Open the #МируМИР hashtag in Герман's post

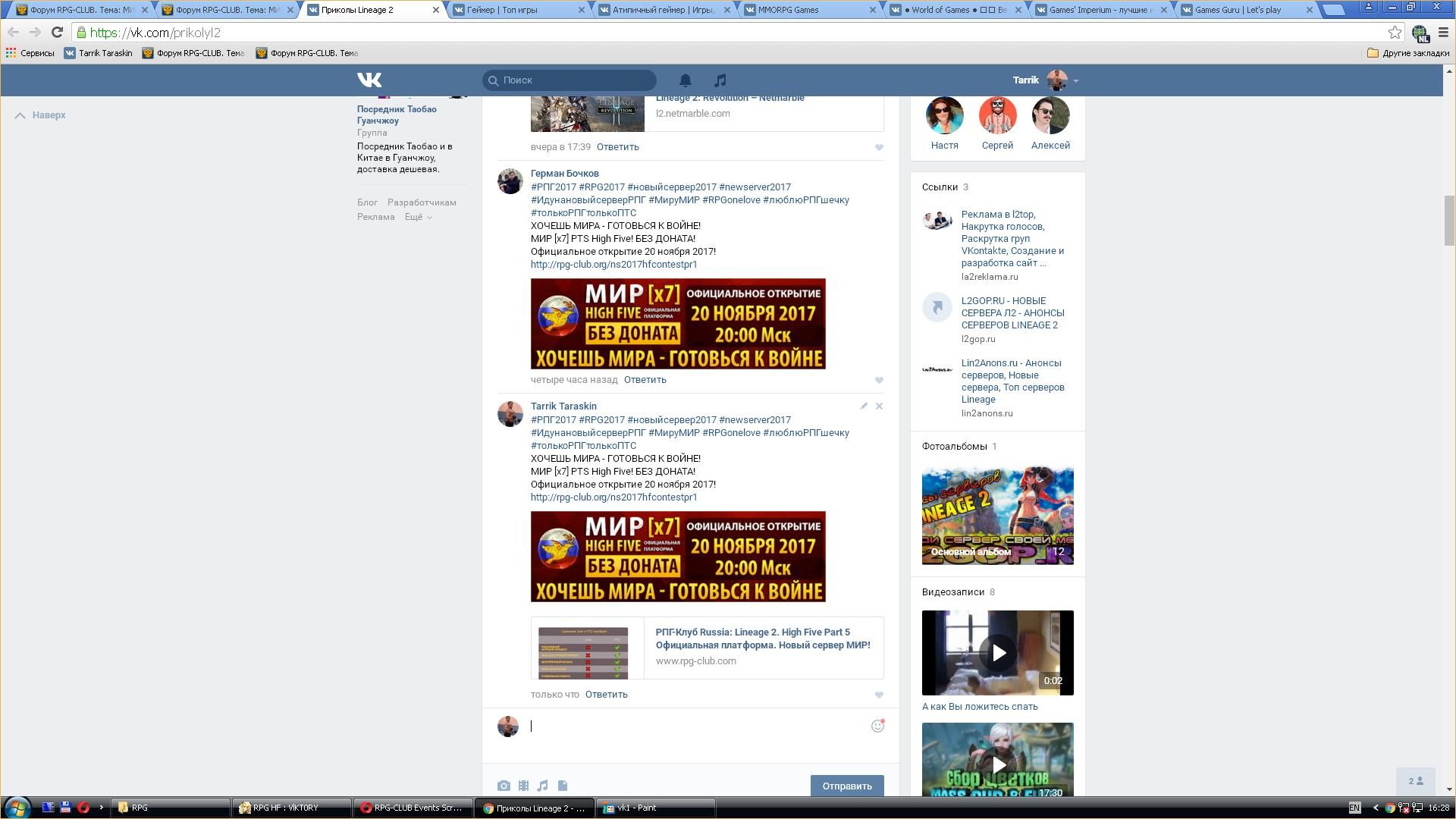[673, 200]
